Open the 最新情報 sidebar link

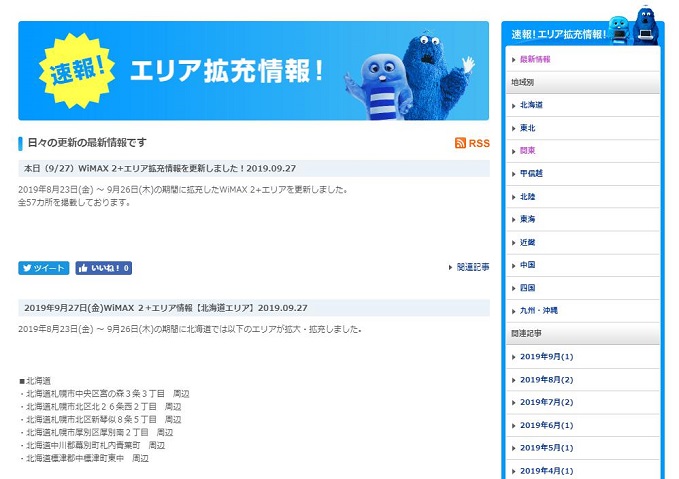(535, 59)
